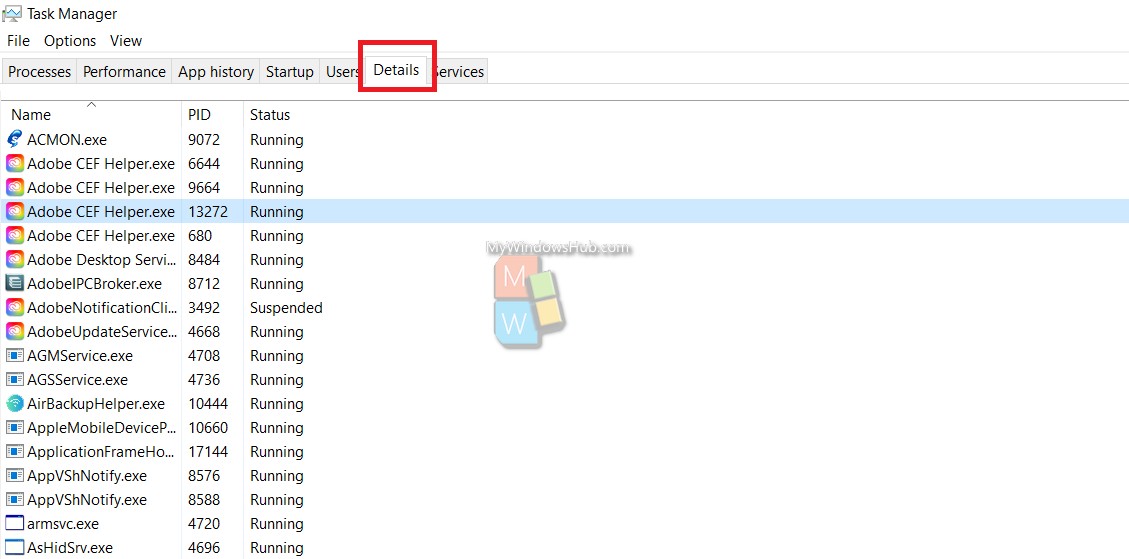Viewport: 1129px width, 559px height.
Task: Select highlighted Adobe CEF Helper.exe PID 13272
Action: coord(101,212)
